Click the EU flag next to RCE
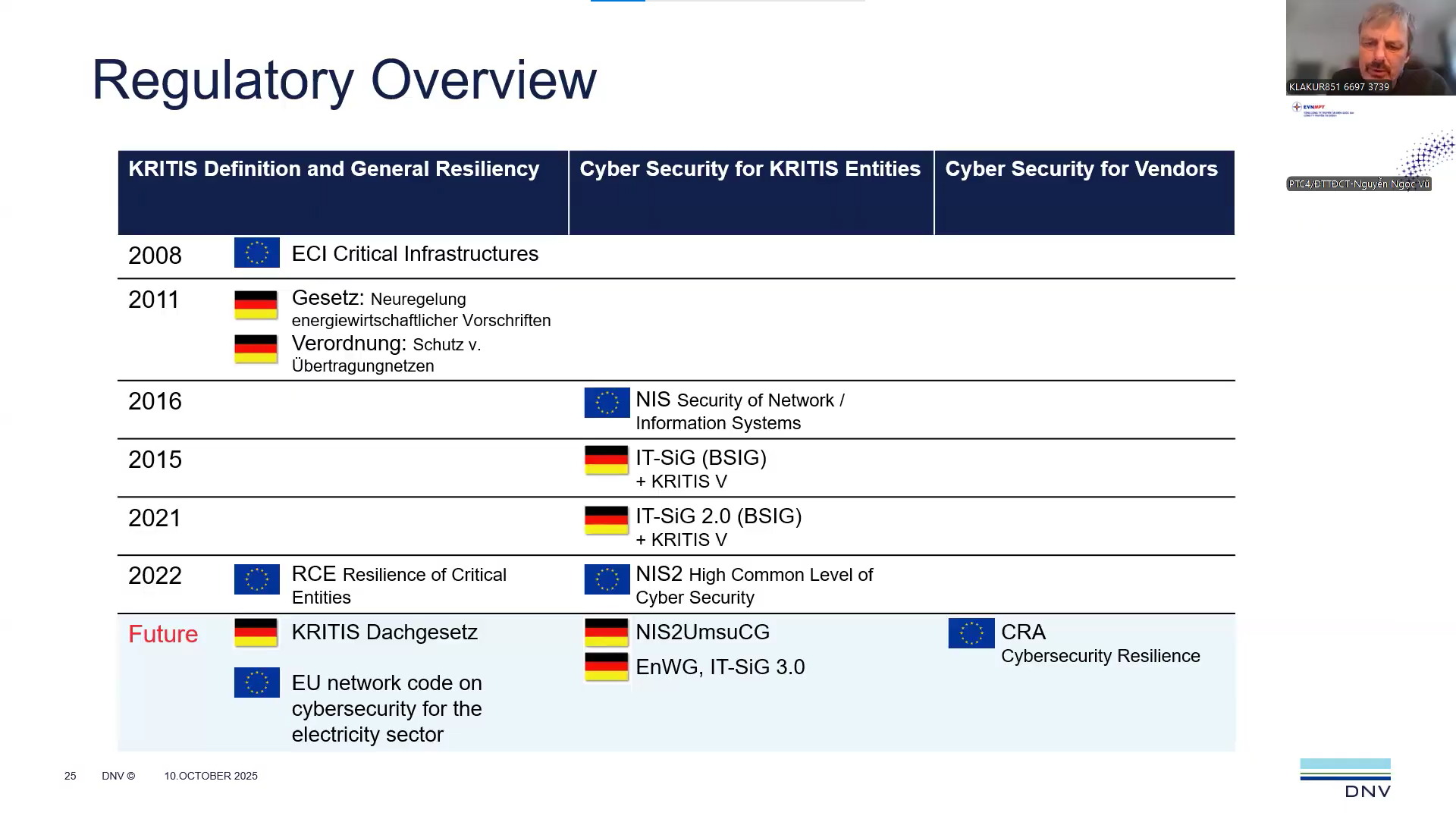Image resolution: width=1456 pixels, height=819 pixels. [x=256, y=579]
